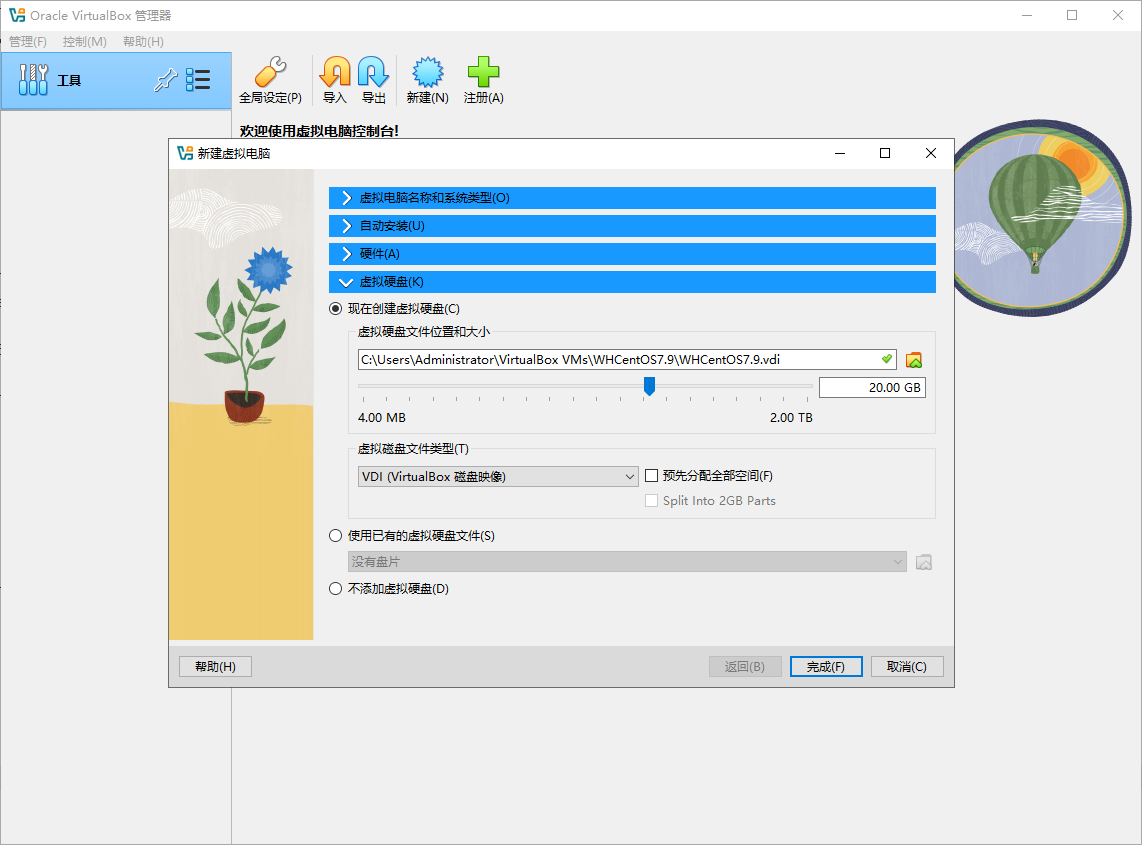Browse for virtual disk file location folder icon
Image resolution: width=1142 pixels, height=845 pixels.
[914, 360]
